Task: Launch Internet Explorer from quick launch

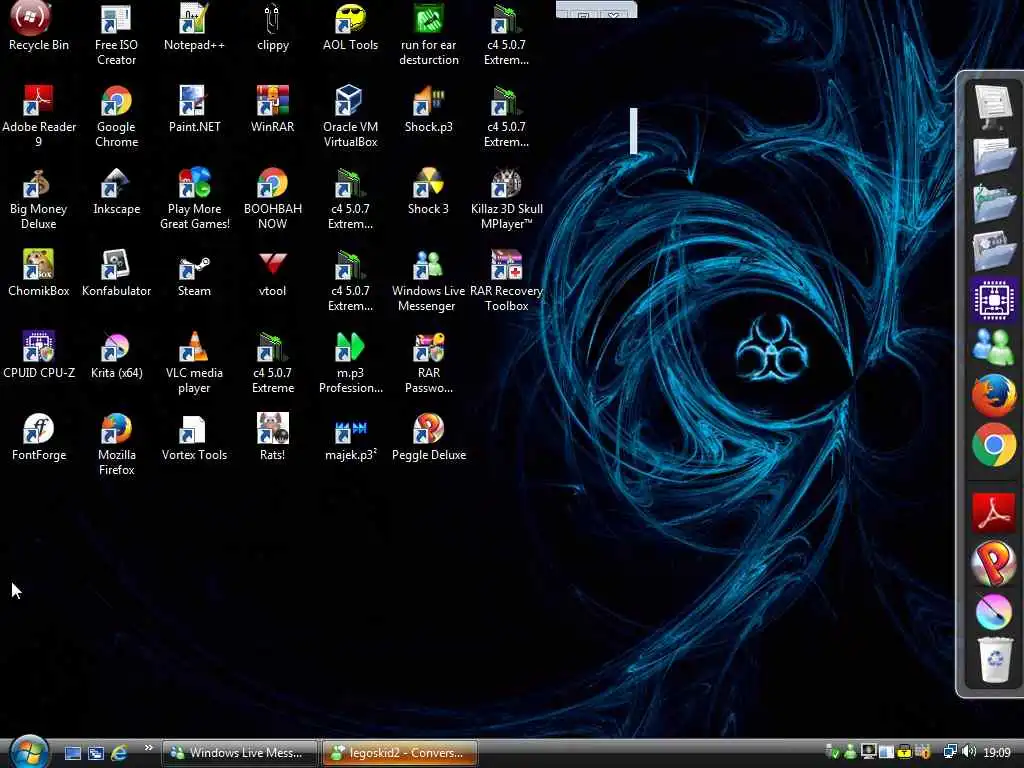Action: click(119, 753)
